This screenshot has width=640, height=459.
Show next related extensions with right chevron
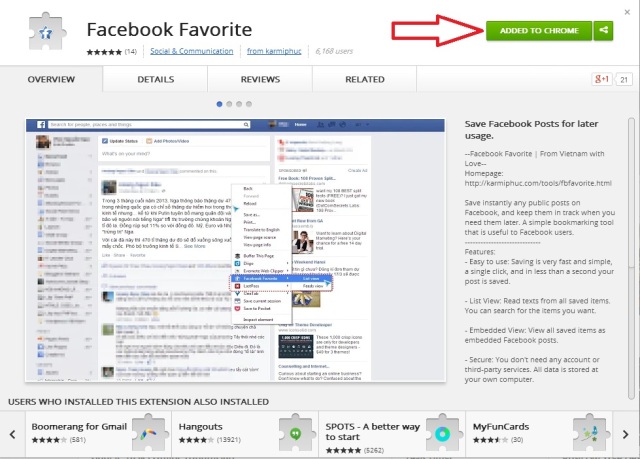click(x=626, y=434)
